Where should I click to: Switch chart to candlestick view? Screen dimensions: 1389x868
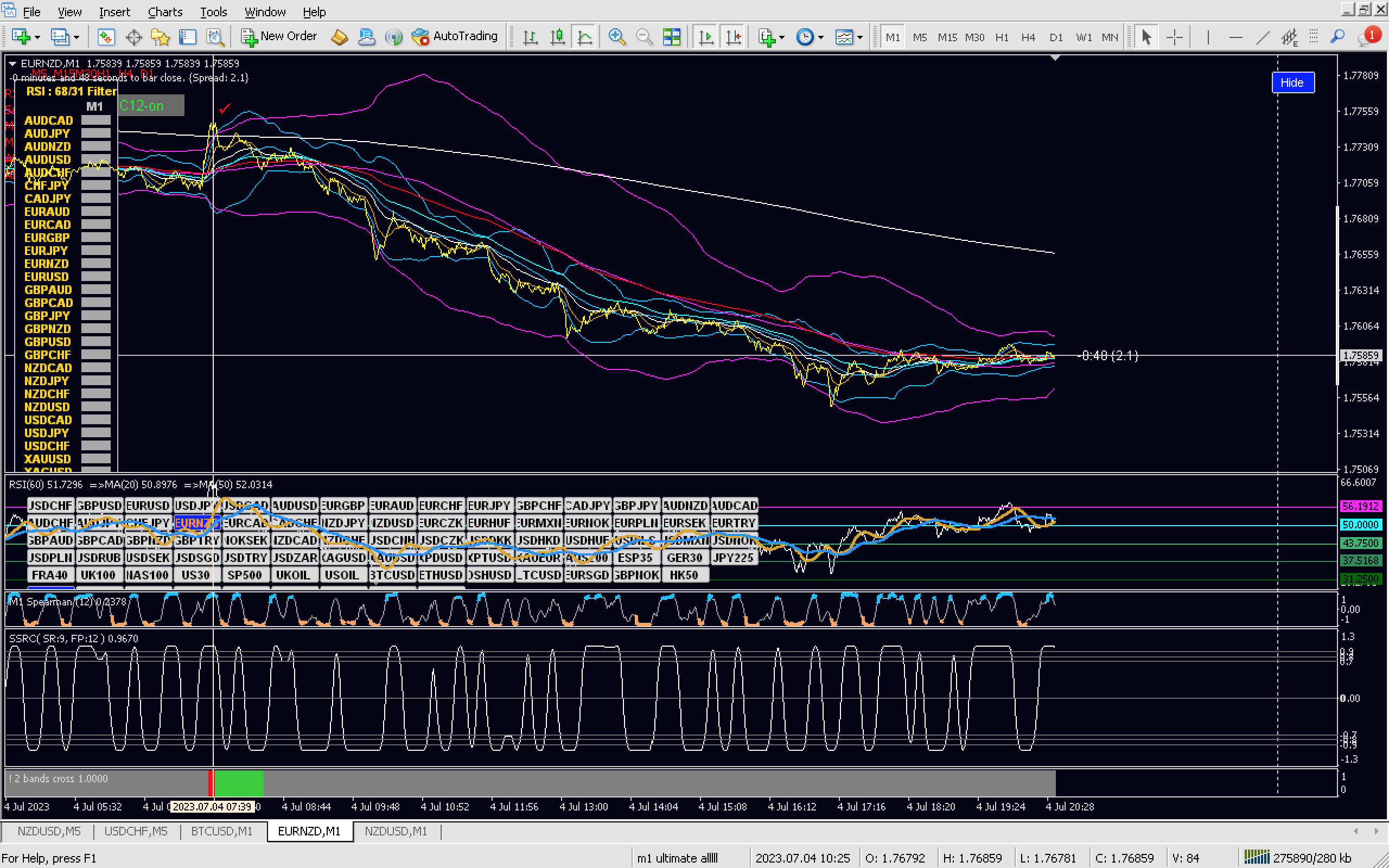[557, 37]
